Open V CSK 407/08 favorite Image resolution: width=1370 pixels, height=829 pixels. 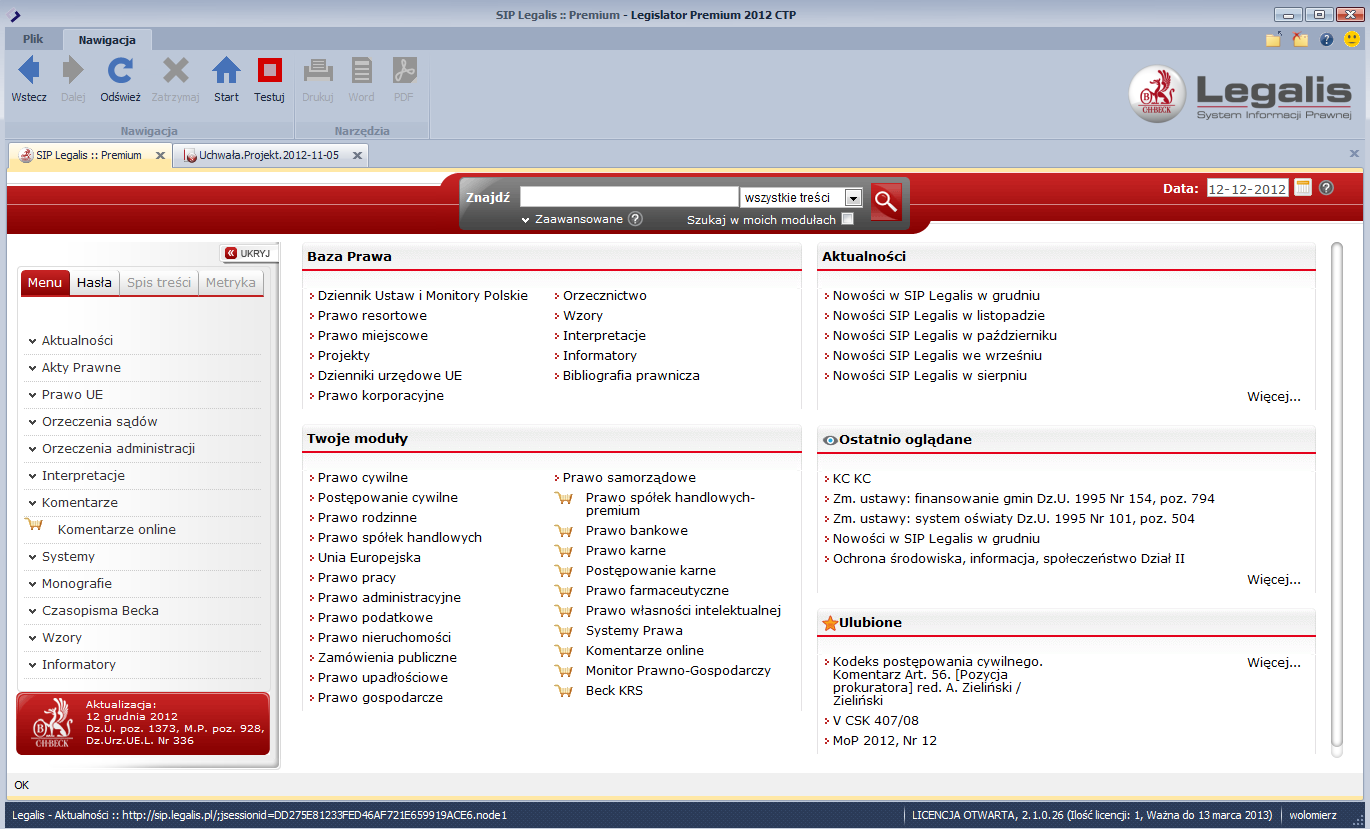(x=876, y=721)
